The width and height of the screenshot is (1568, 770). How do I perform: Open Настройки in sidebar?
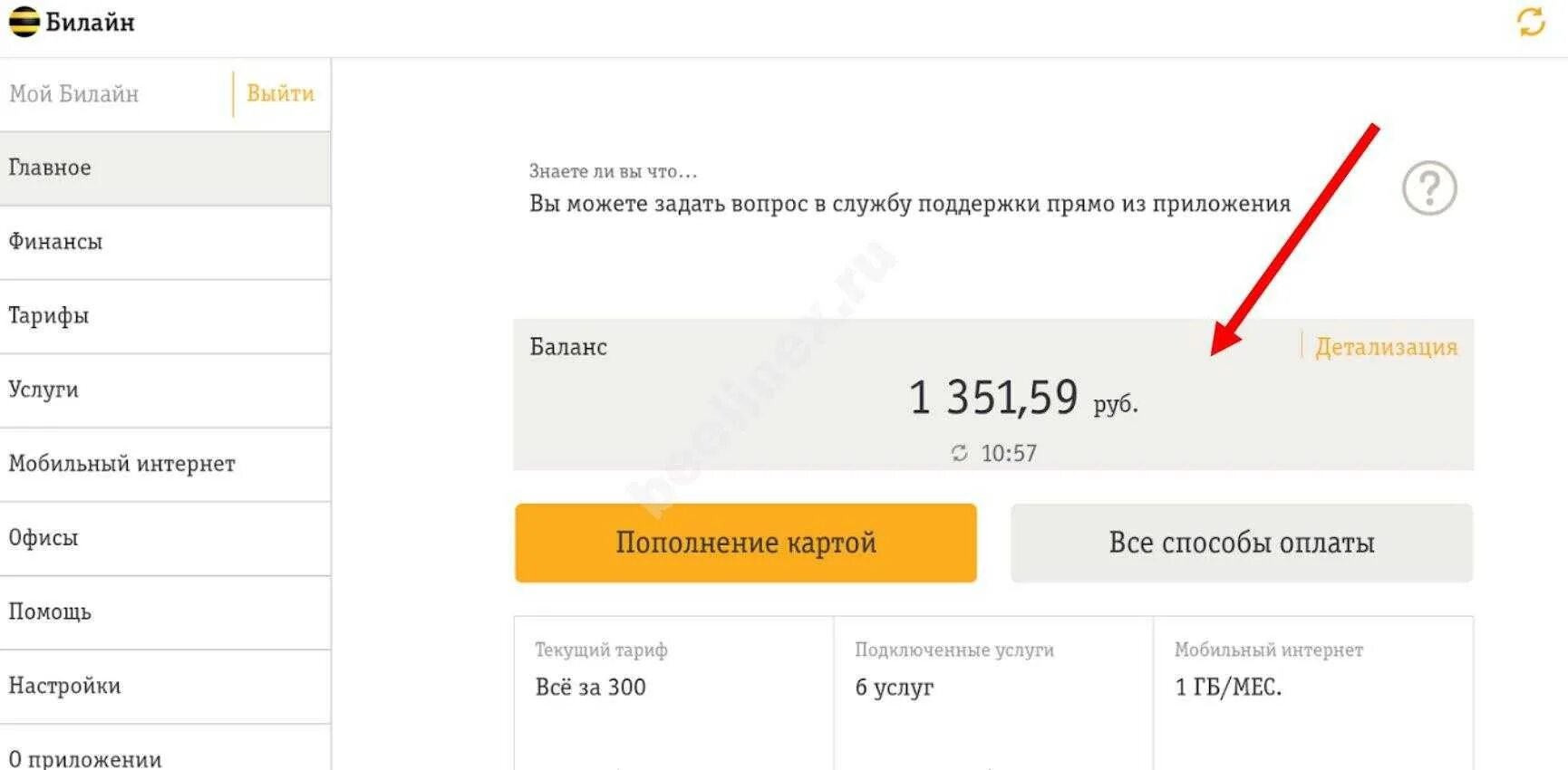click(x=165, y=687)
